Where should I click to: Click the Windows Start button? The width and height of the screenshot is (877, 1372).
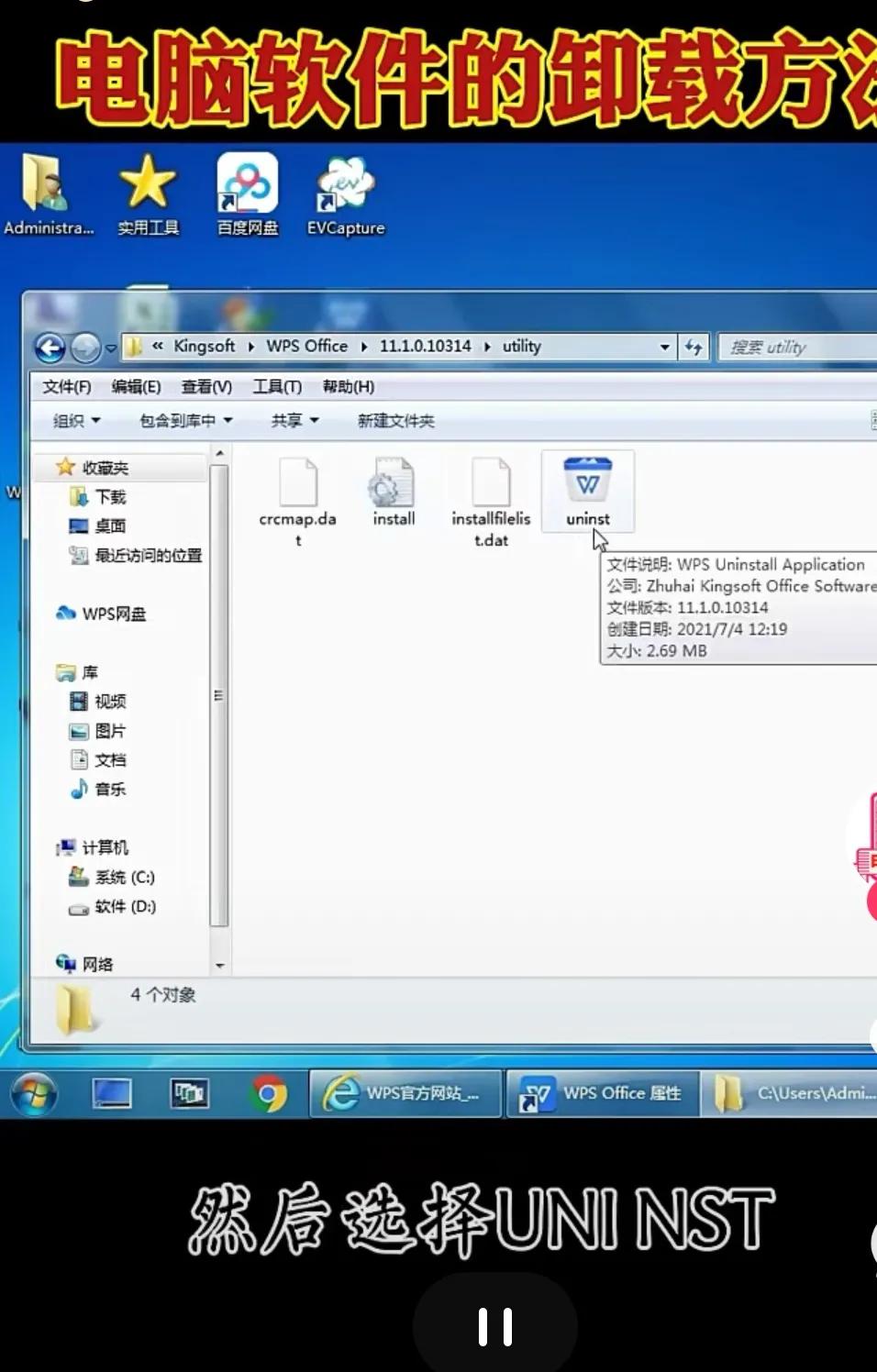34,1094
